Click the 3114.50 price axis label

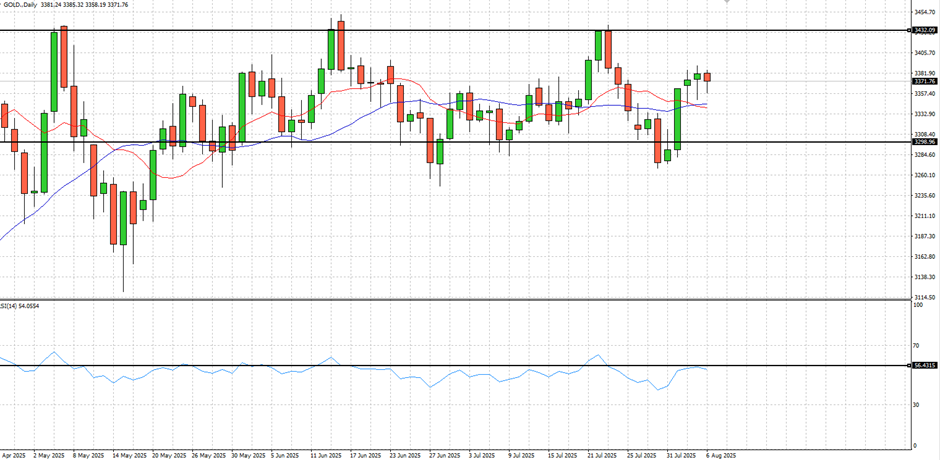pos(926,298)
